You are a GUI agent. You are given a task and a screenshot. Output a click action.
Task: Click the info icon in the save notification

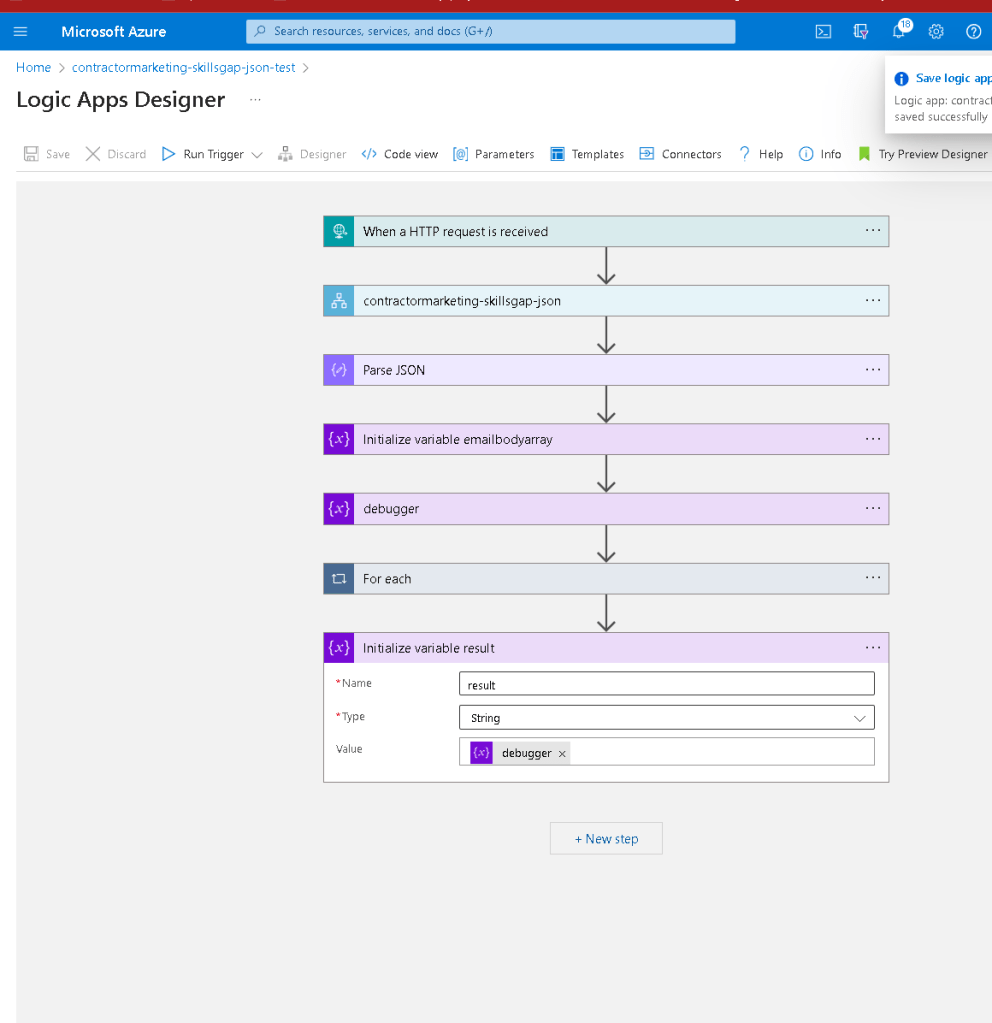point(901,79)
